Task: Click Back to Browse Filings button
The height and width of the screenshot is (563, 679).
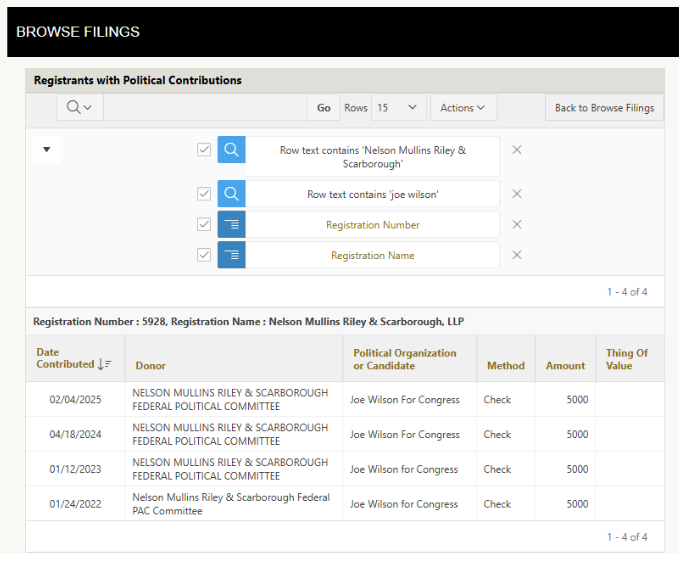Action: [604, 108]
